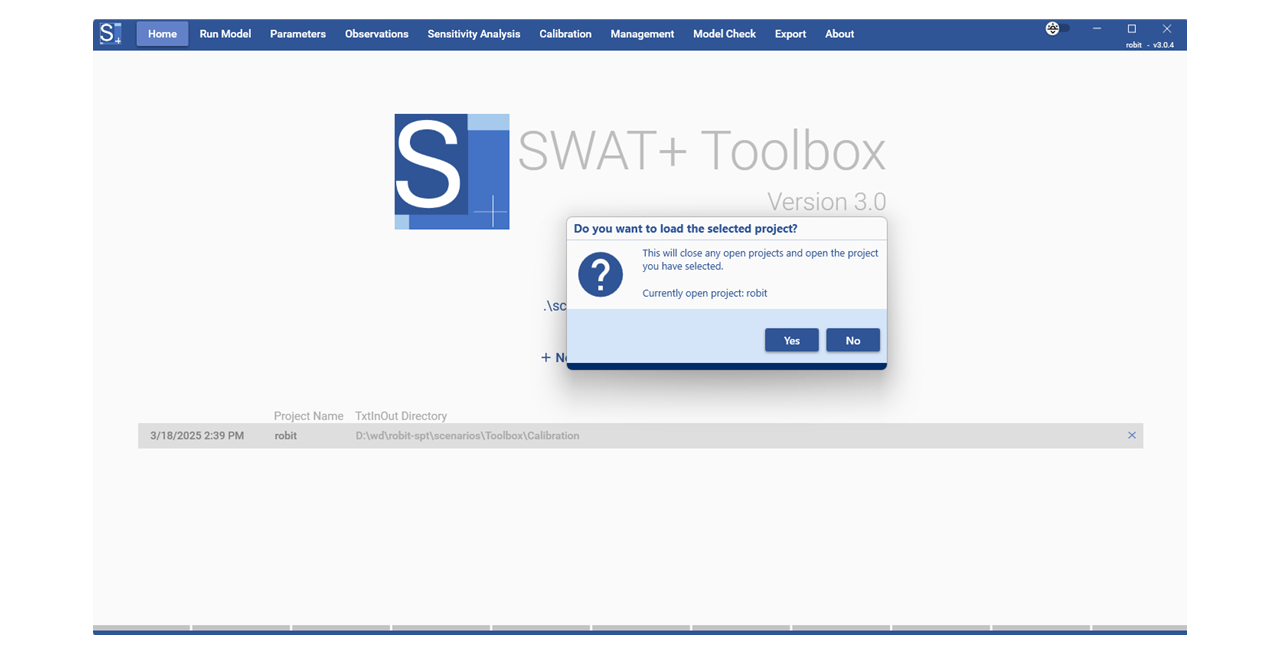This screenshot has width=1280, height=653.
Task: Open the Run Model menu
Action: click(225, 34)
